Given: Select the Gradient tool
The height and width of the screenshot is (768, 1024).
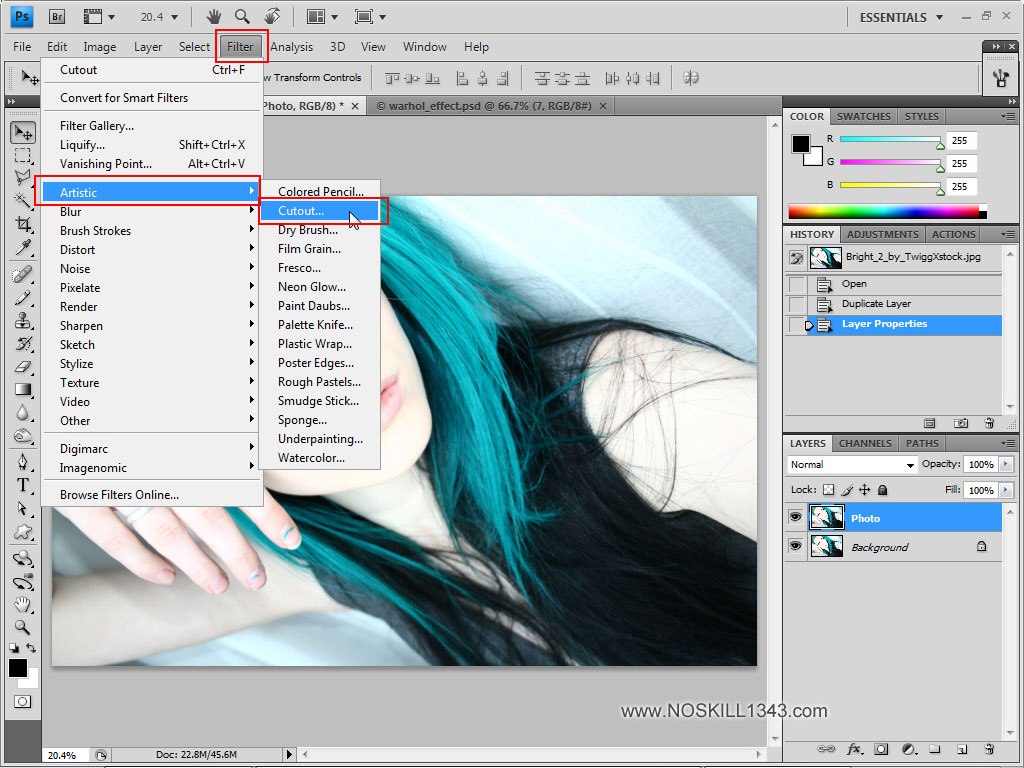Looking at the screenshot, I should (24, 389).
